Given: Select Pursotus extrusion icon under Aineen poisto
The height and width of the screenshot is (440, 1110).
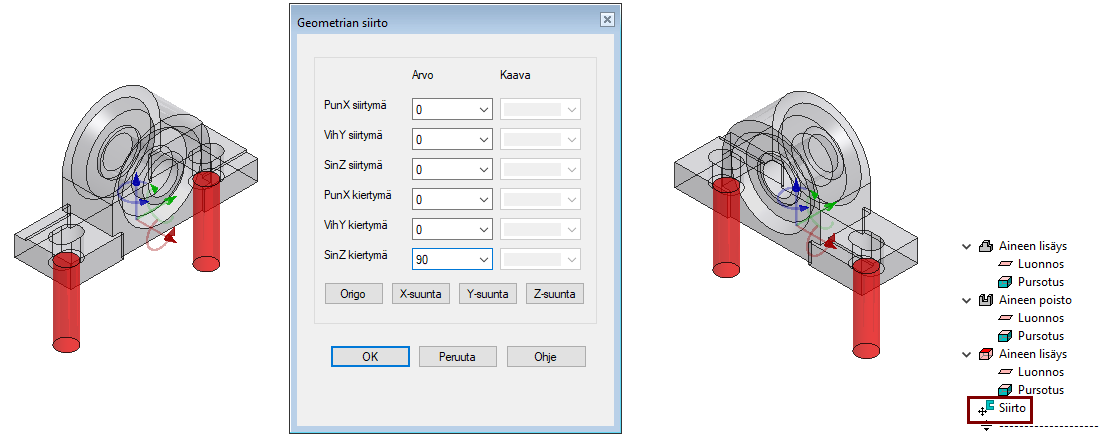Looking at the screenshot, I should [x=1005, y=336].
